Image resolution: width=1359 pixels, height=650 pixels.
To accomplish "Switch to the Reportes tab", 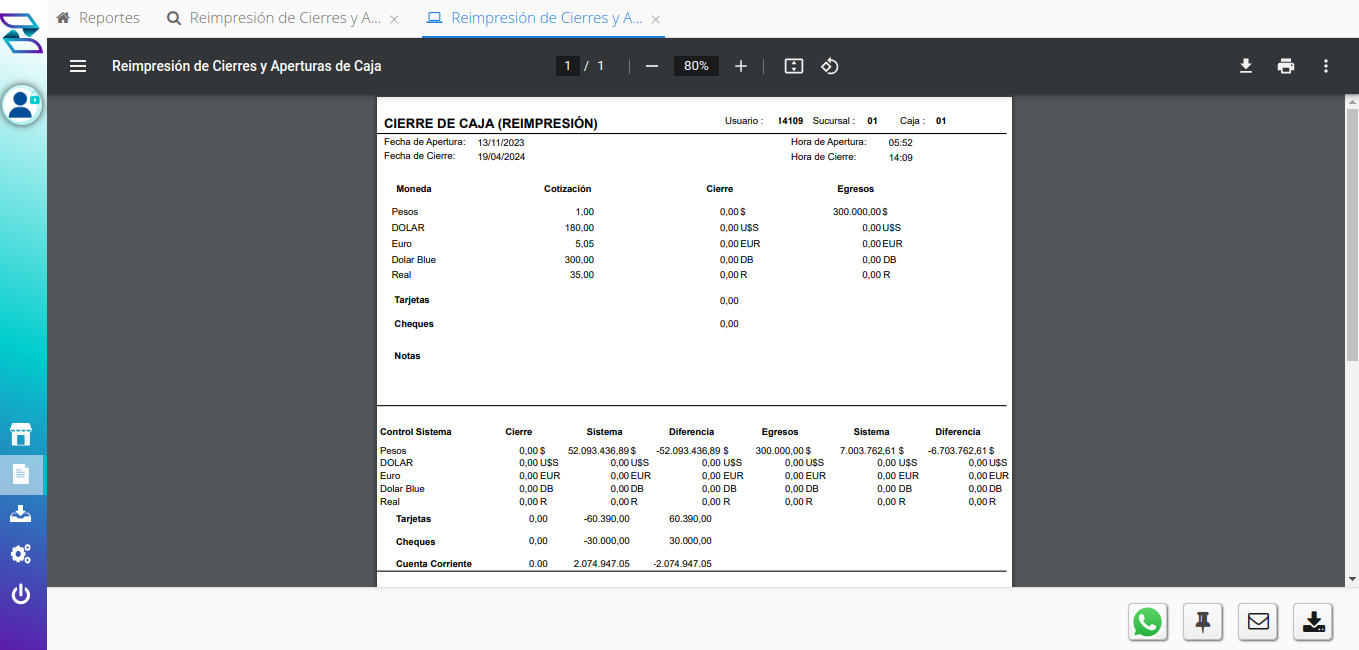I will (x=99, y=18).
